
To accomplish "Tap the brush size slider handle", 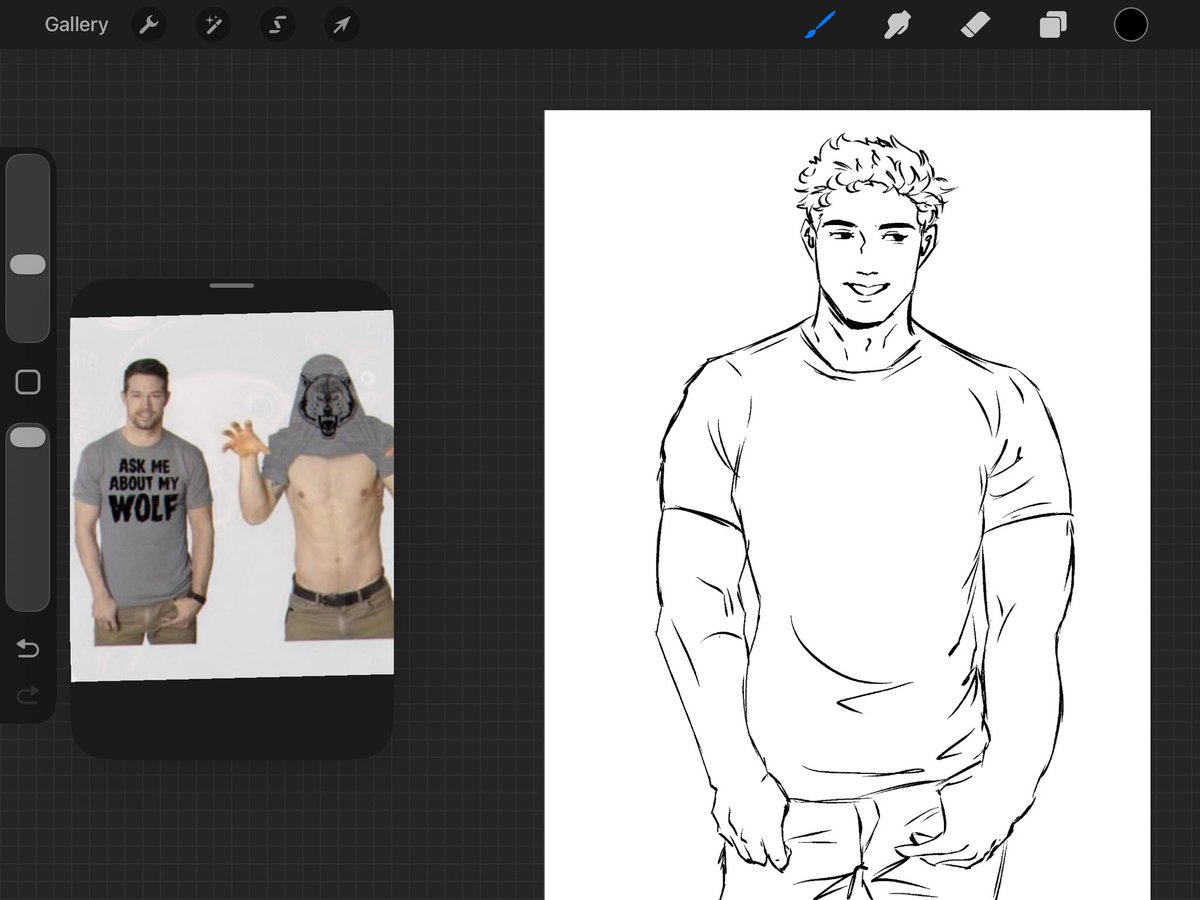I will (28, 265).
